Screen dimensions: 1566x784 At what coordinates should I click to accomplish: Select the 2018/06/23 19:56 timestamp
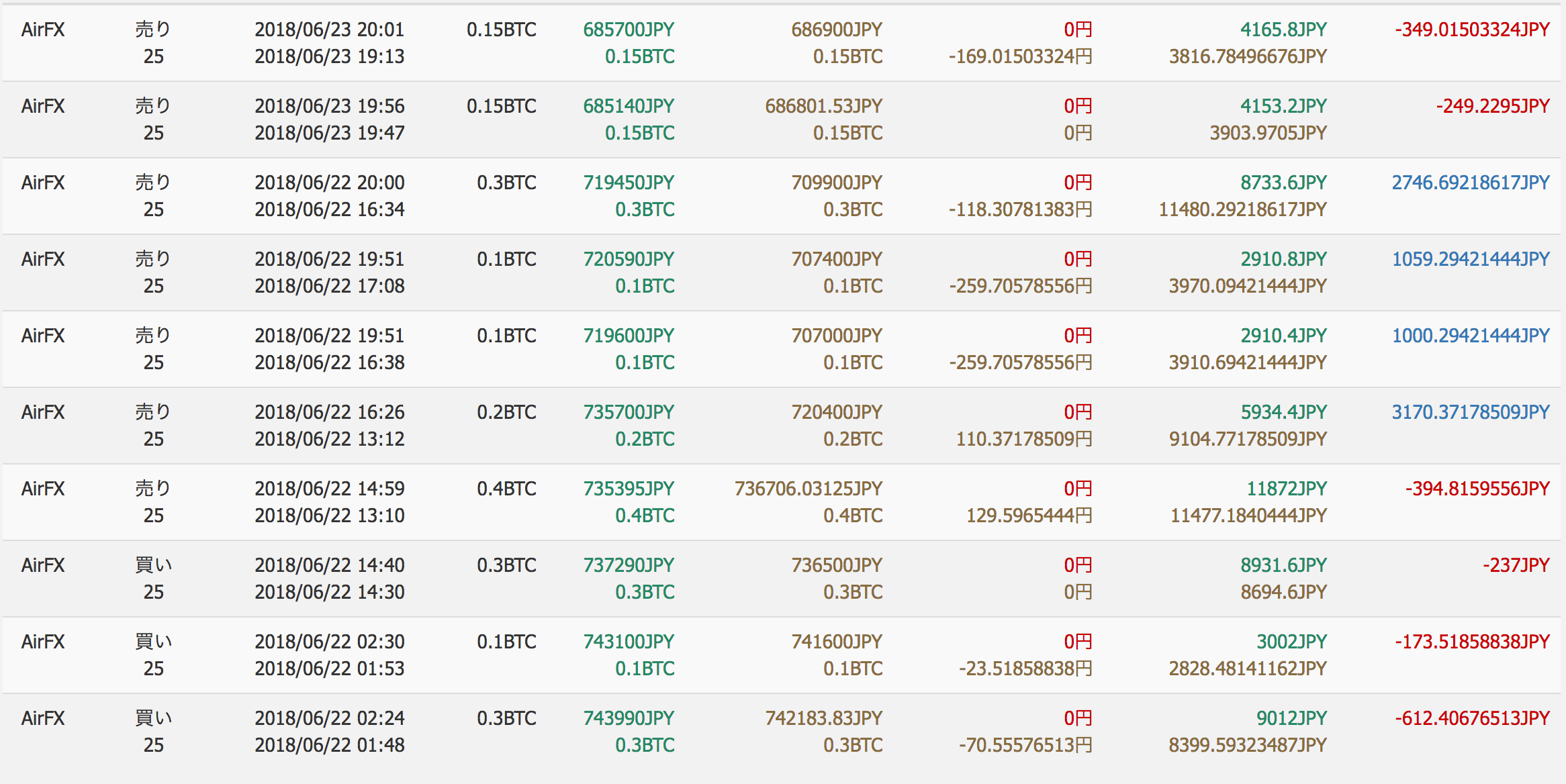pyautogui.click(x=330, y=106)
